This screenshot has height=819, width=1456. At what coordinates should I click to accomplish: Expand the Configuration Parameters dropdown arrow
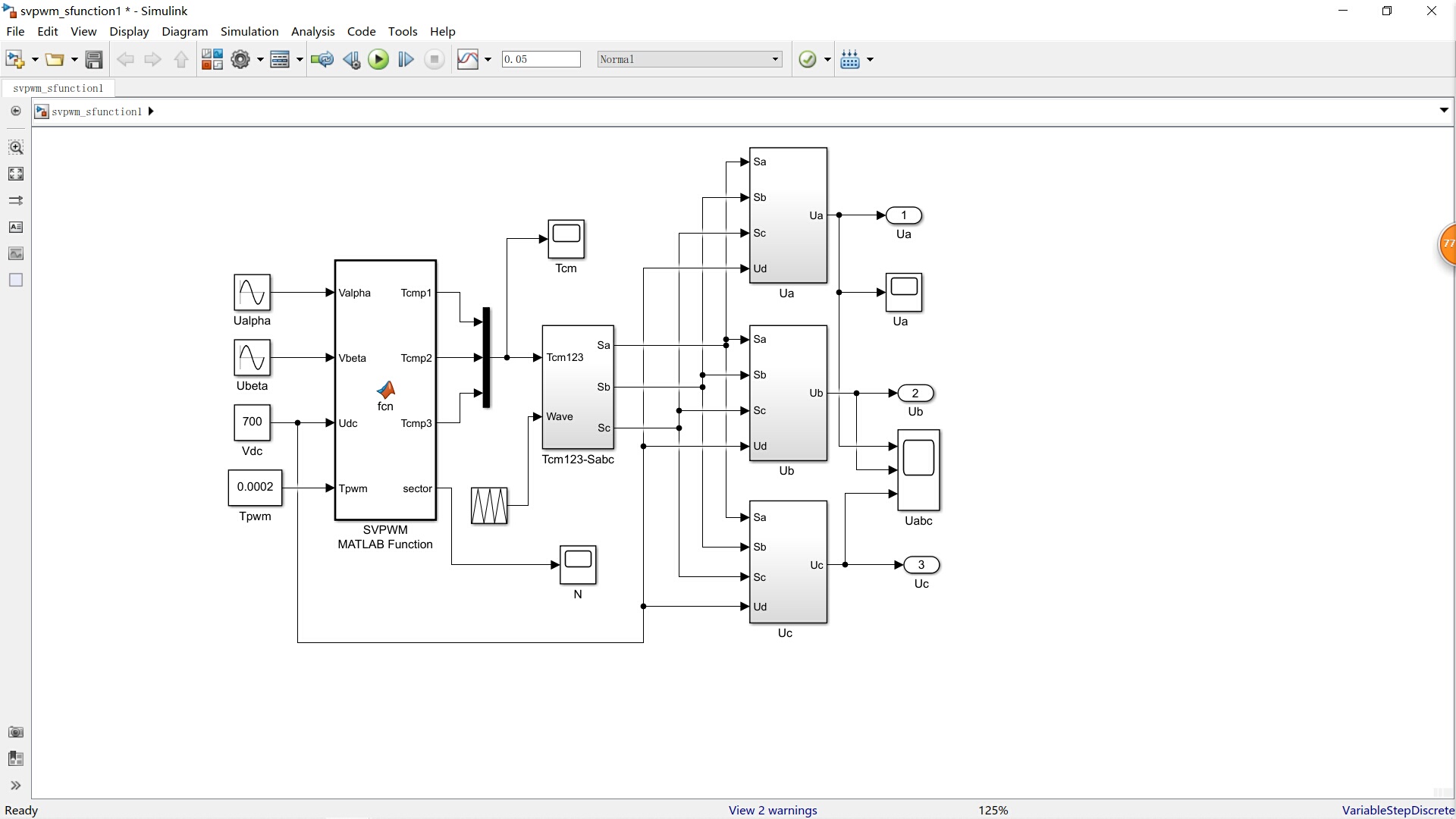pyautogui.click(x=260, y=59)
